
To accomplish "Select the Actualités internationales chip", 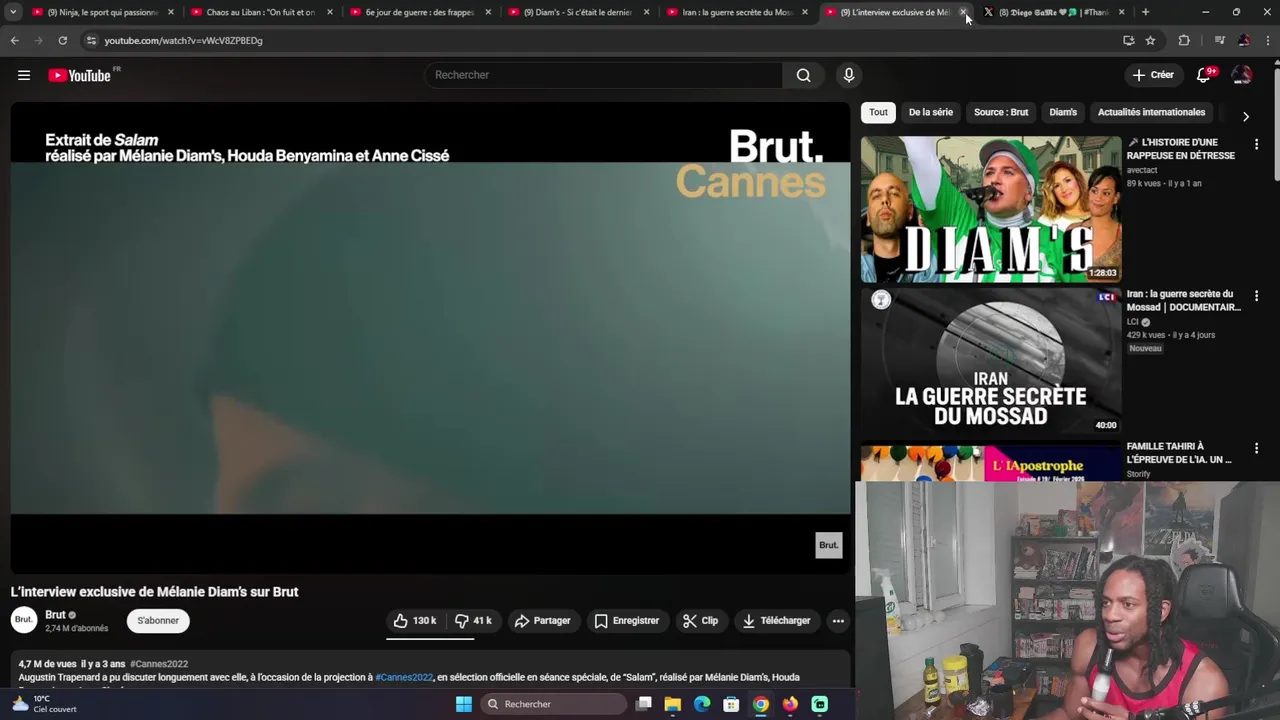I will click(1151, 112).
